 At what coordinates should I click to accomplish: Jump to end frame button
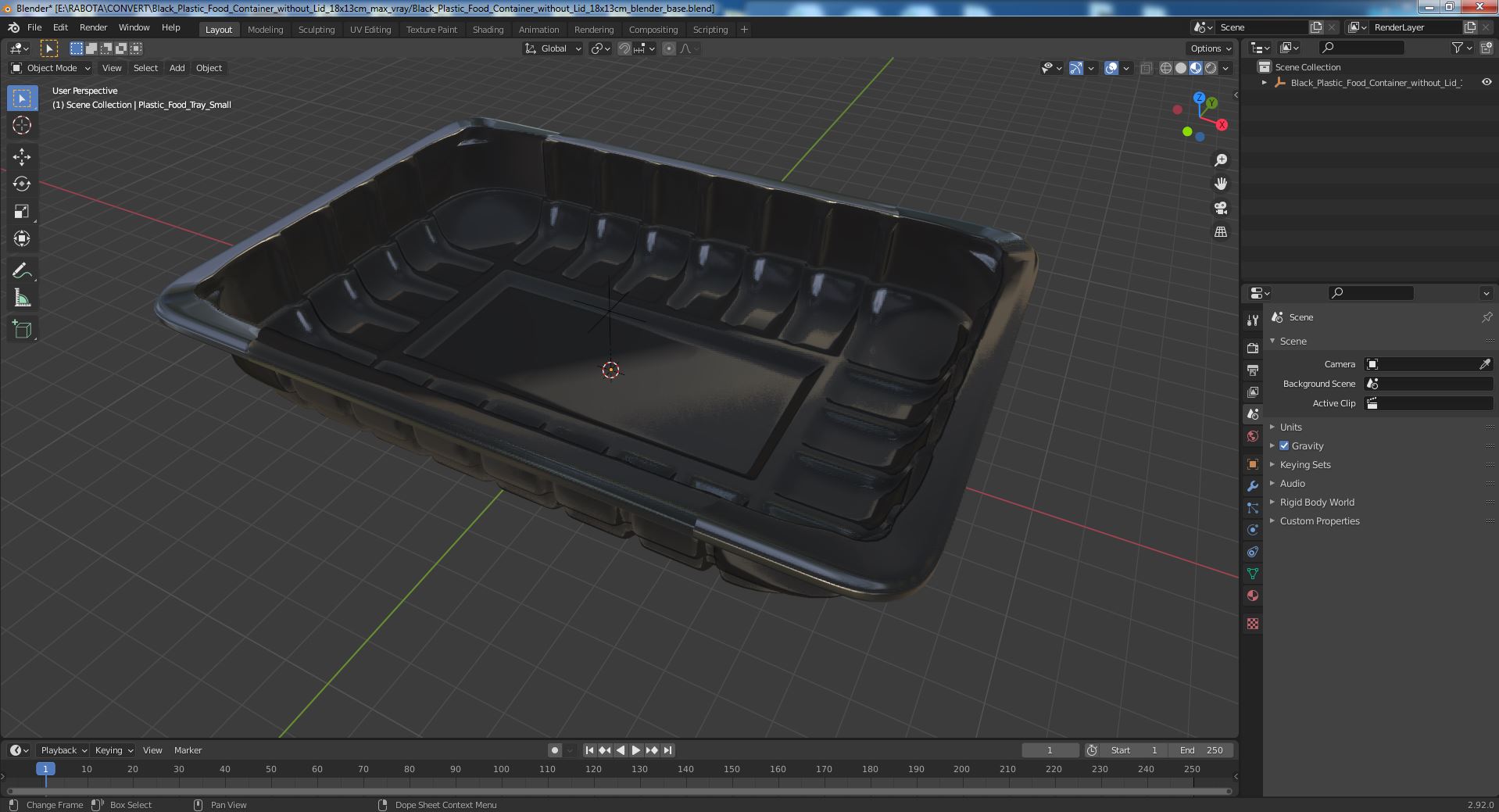667,749
